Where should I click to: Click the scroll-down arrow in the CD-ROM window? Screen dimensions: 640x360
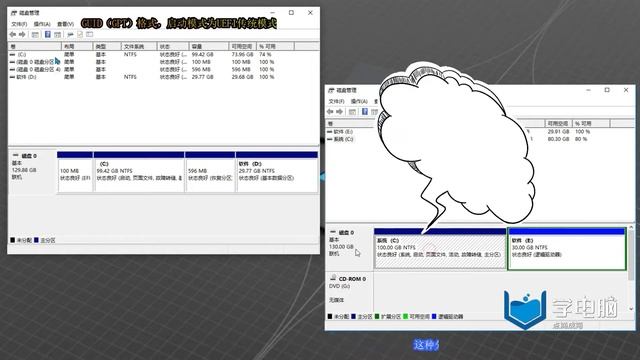click(x=631, y=309)
